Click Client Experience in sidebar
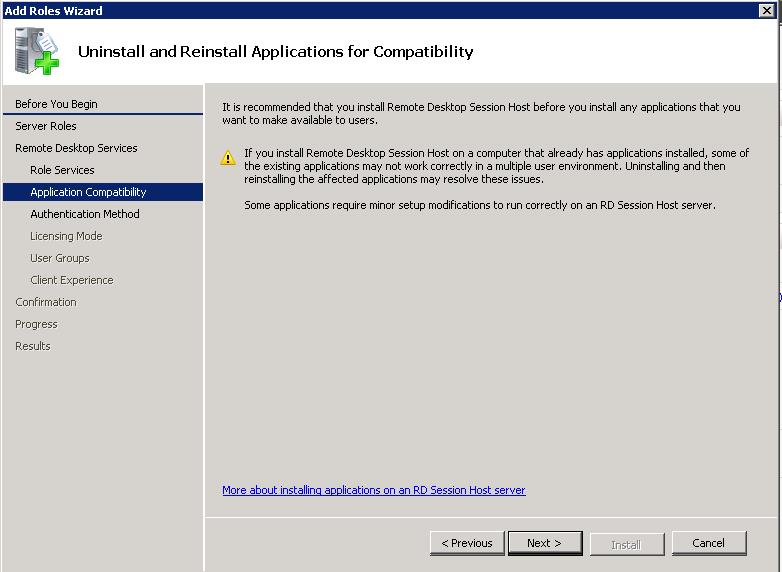The width and height of the screenshot is (782, 572). coord(72,280)
